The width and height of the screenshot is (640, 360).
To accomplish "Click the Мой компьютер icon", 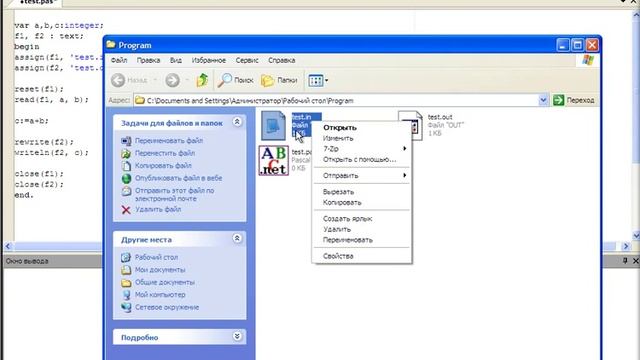I will [x=127, y=295].
